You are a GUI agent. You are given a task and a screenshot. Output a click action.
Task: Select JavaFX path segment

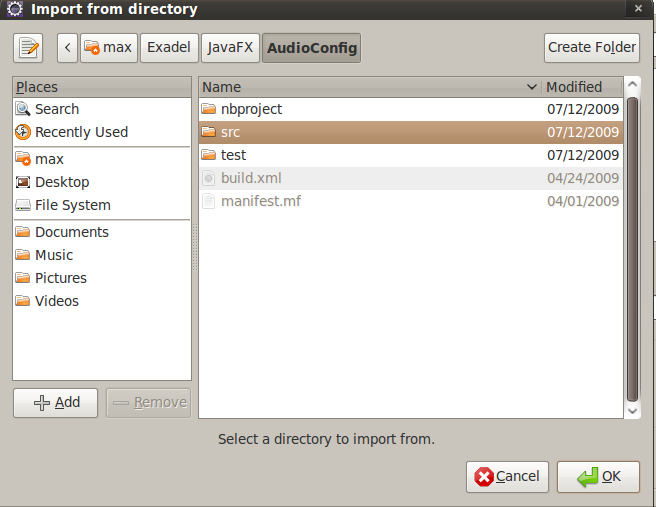tap(230, 47)
